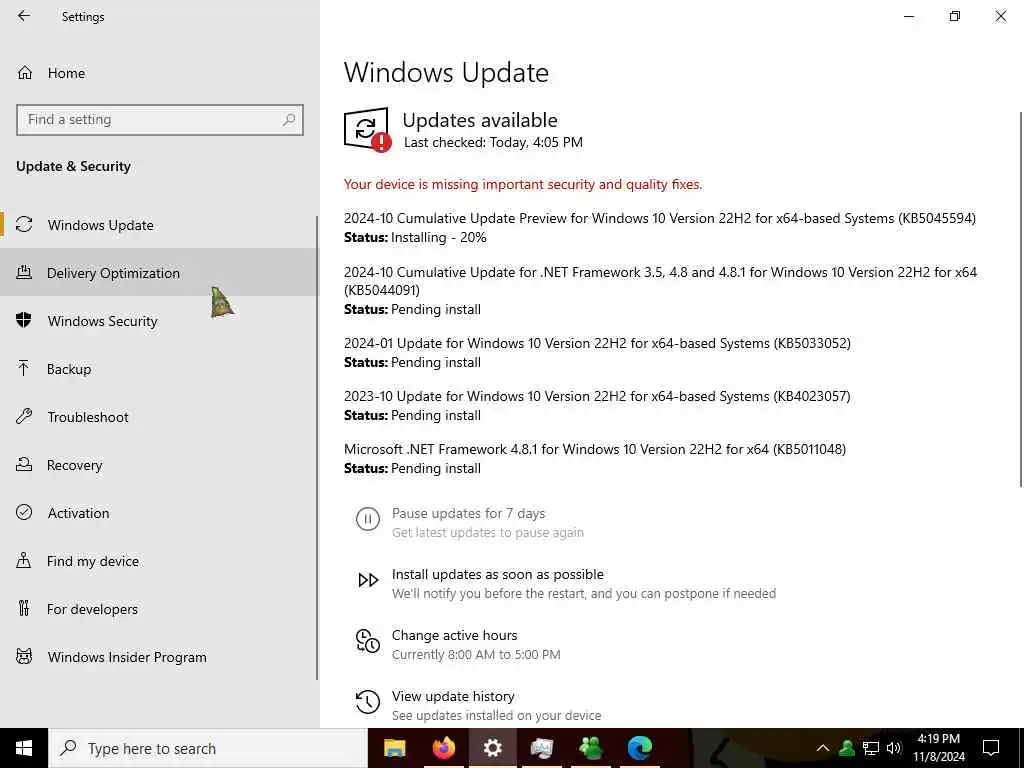Click the network tray icon
Viewport: 1024px width, 768px height.
point(871,748)
